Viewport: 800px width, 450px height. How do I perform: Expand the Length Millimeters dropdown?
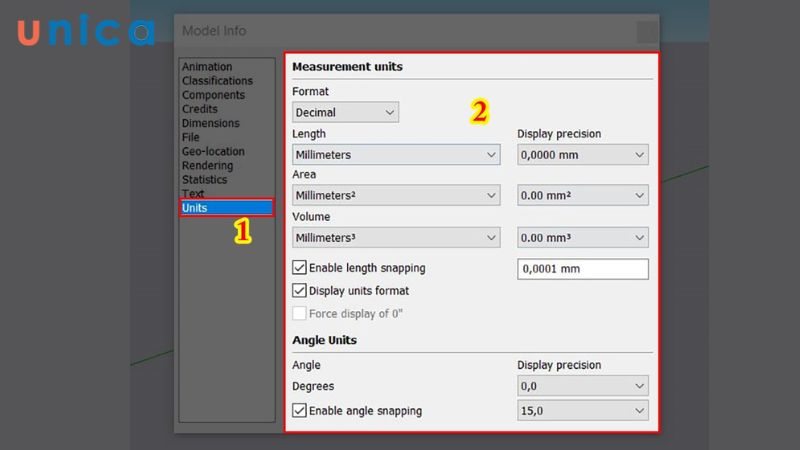[x=396, y=155]
